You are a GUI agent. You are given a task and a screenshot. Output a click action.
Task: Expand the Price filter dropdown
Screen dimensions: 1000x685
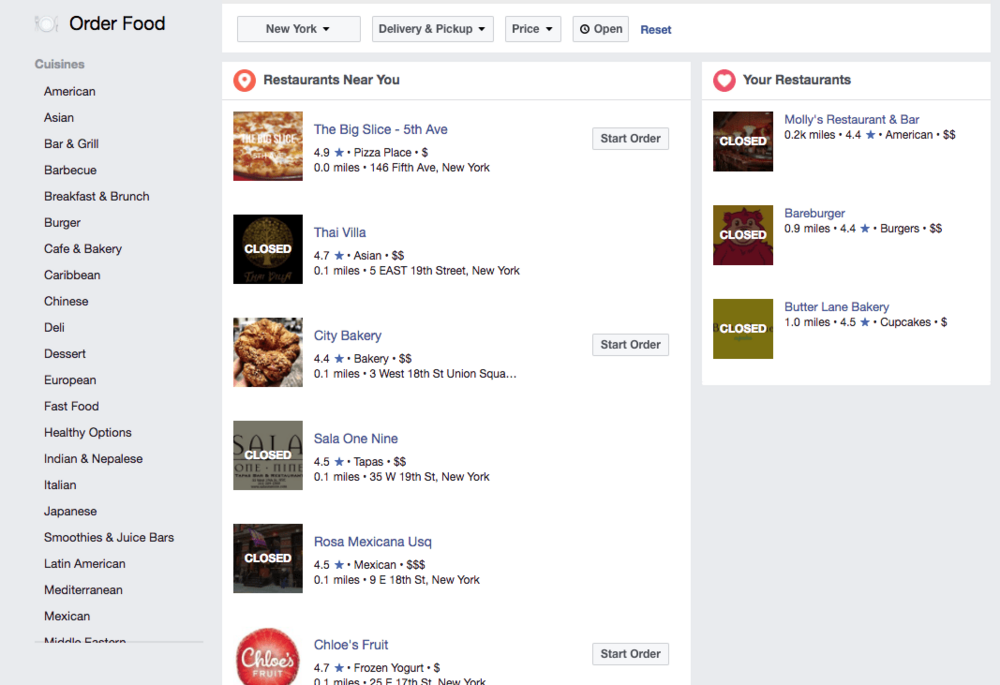point(532,29)
